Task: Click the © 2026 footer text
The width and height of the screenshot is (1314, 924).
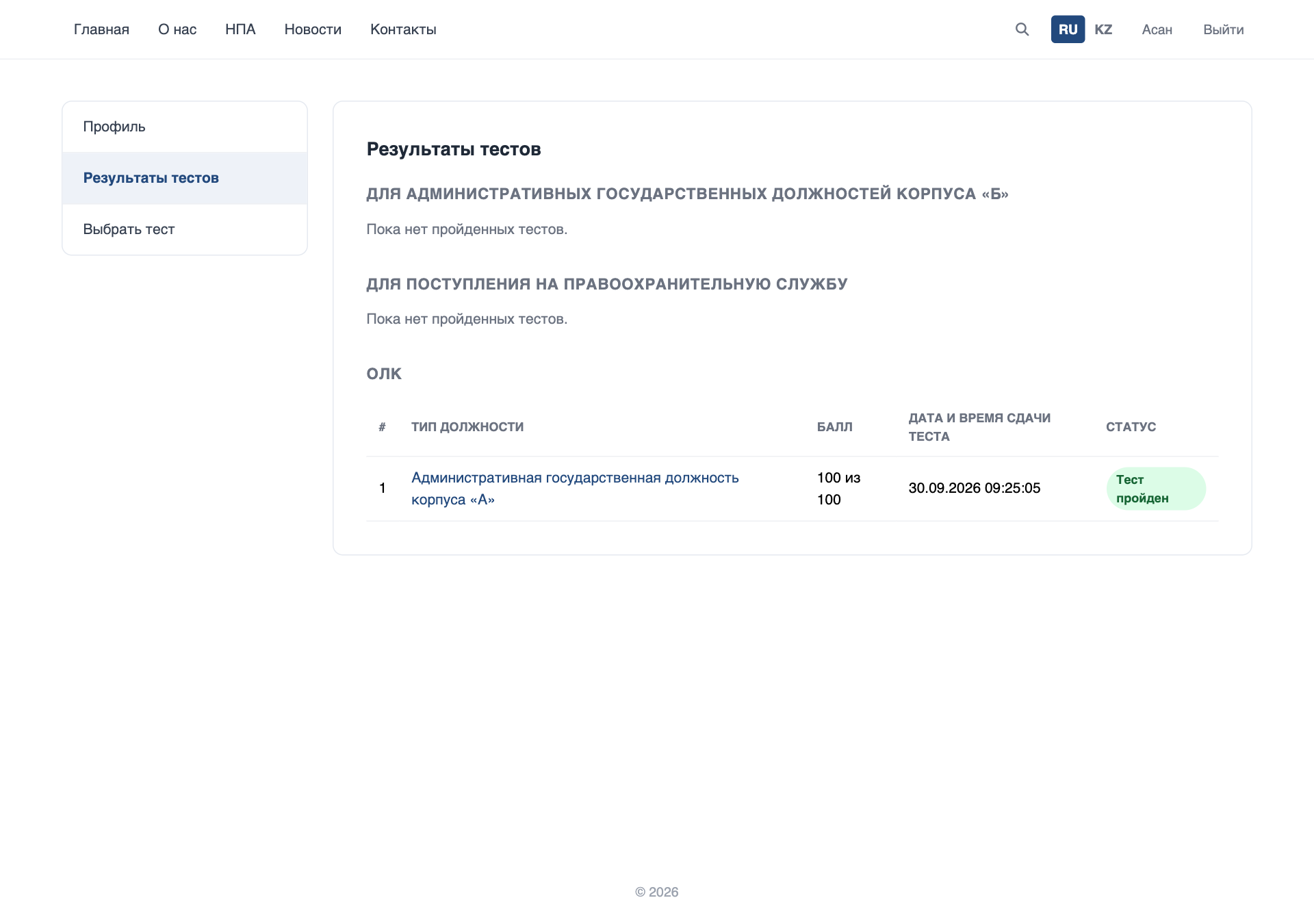Action: (657, 892)
